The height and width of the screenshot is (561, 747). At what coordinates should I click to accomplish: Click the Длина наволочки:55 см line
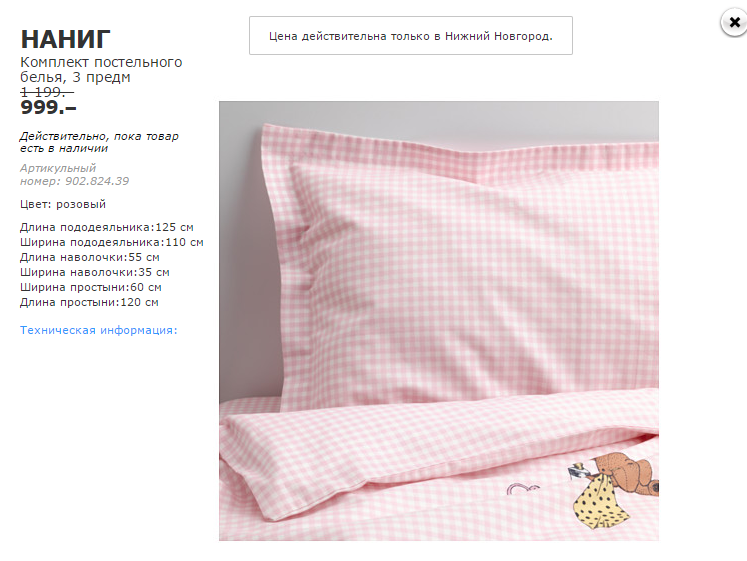[x=90, y=257]
